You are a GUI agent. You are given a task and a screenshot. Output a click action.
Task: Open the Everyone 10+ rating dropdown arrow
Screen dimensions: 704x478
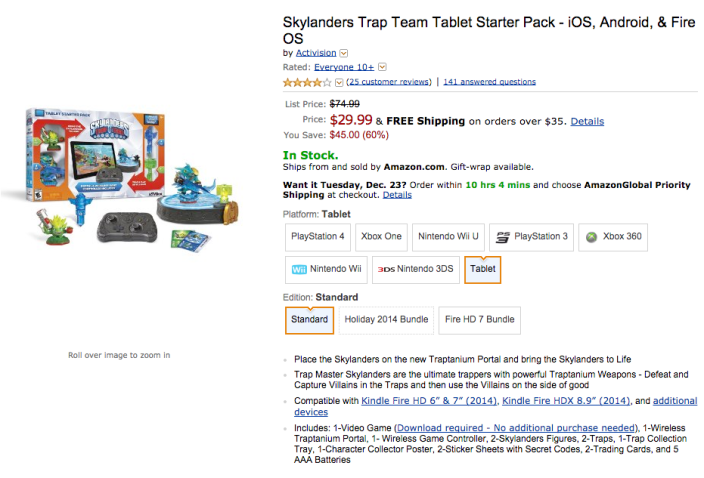(x=382, y=67)
